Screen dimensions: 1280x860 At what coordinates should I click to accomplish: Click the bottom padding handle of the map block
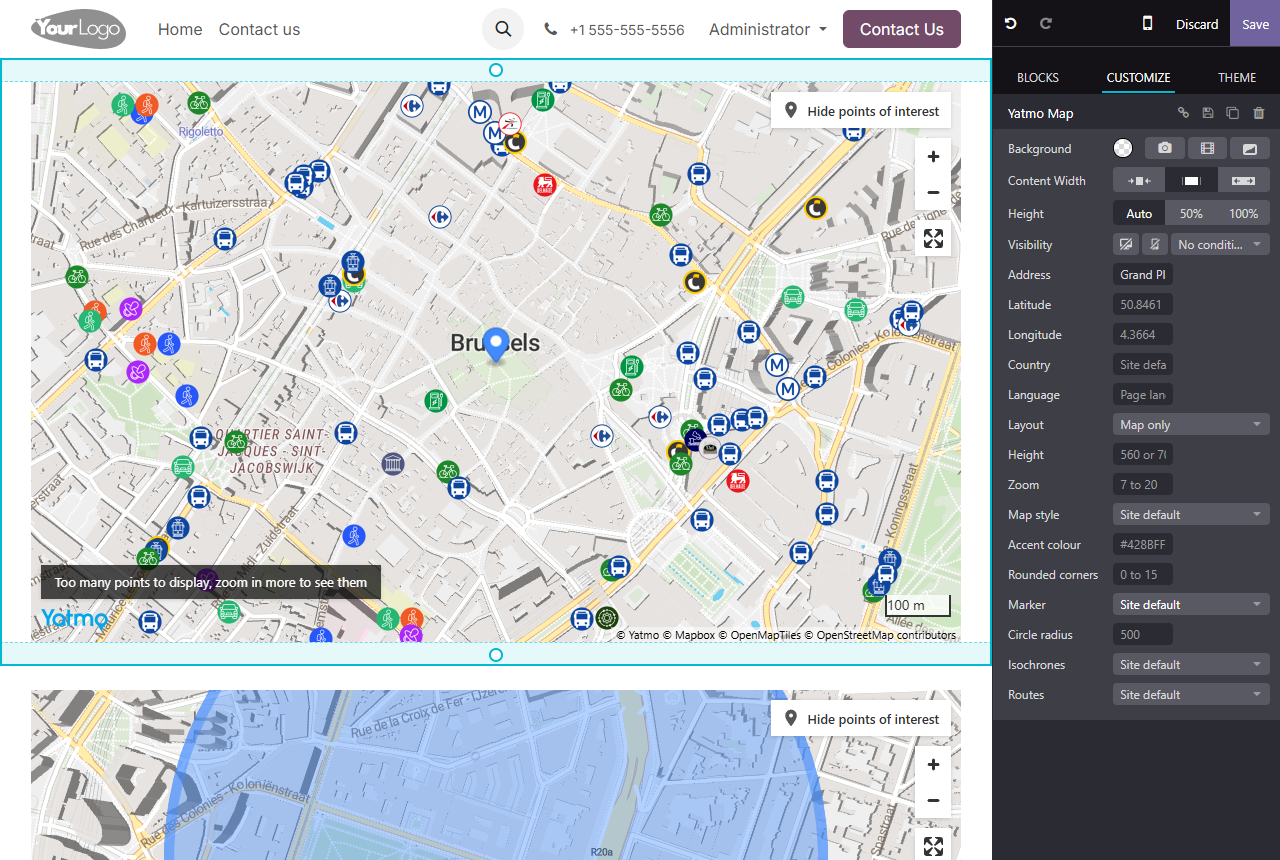(496, 655)
